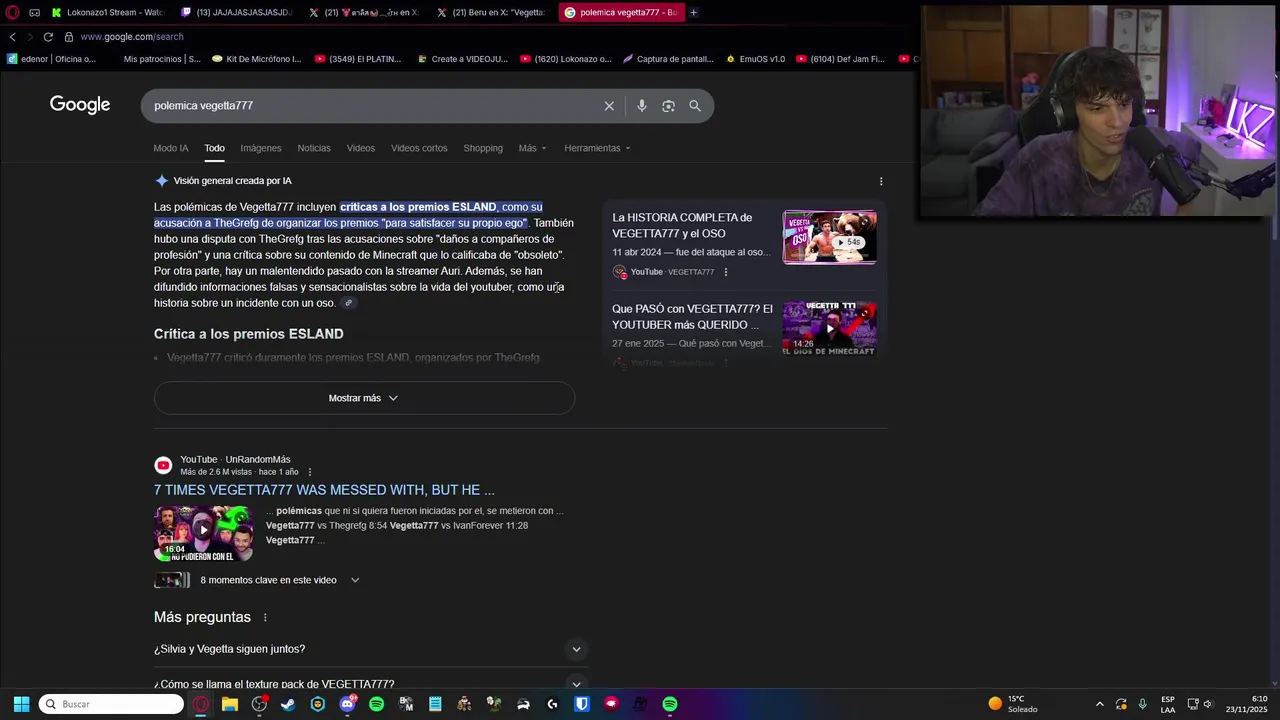This screenshot has height=720, width=1280.
Task: Switch to Modo IA tab
Action: (171, 148)
